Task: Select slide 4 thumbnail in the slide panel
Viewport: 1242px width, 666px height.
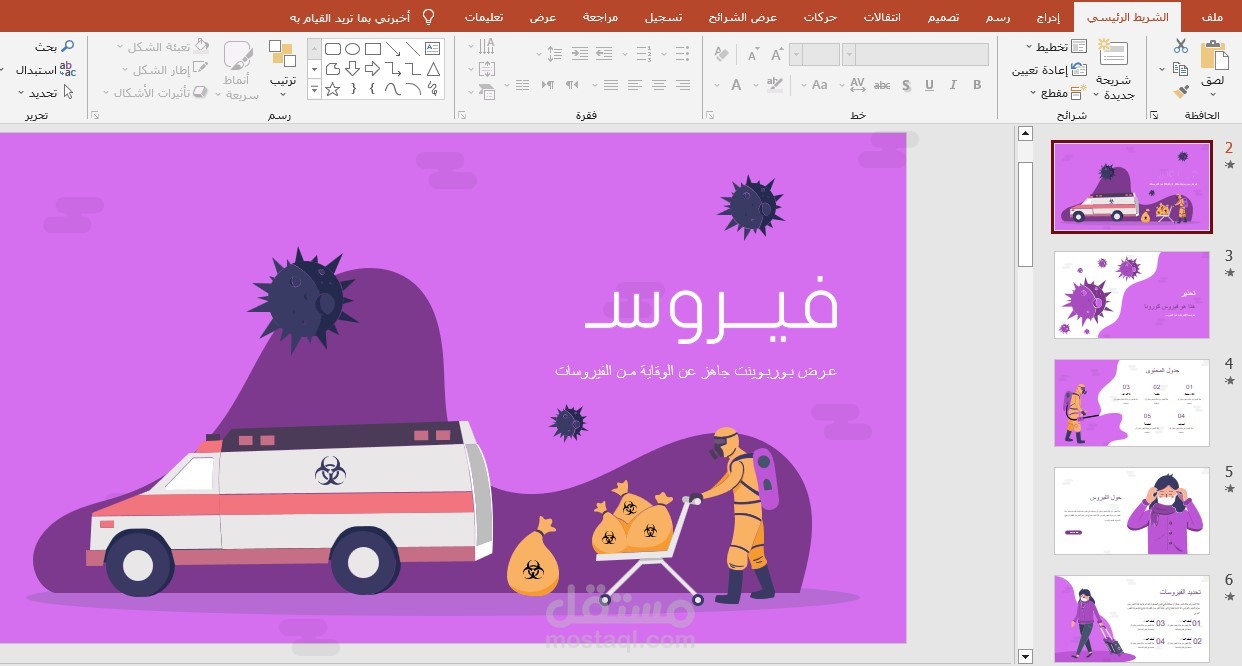Action: [1131, 403]
